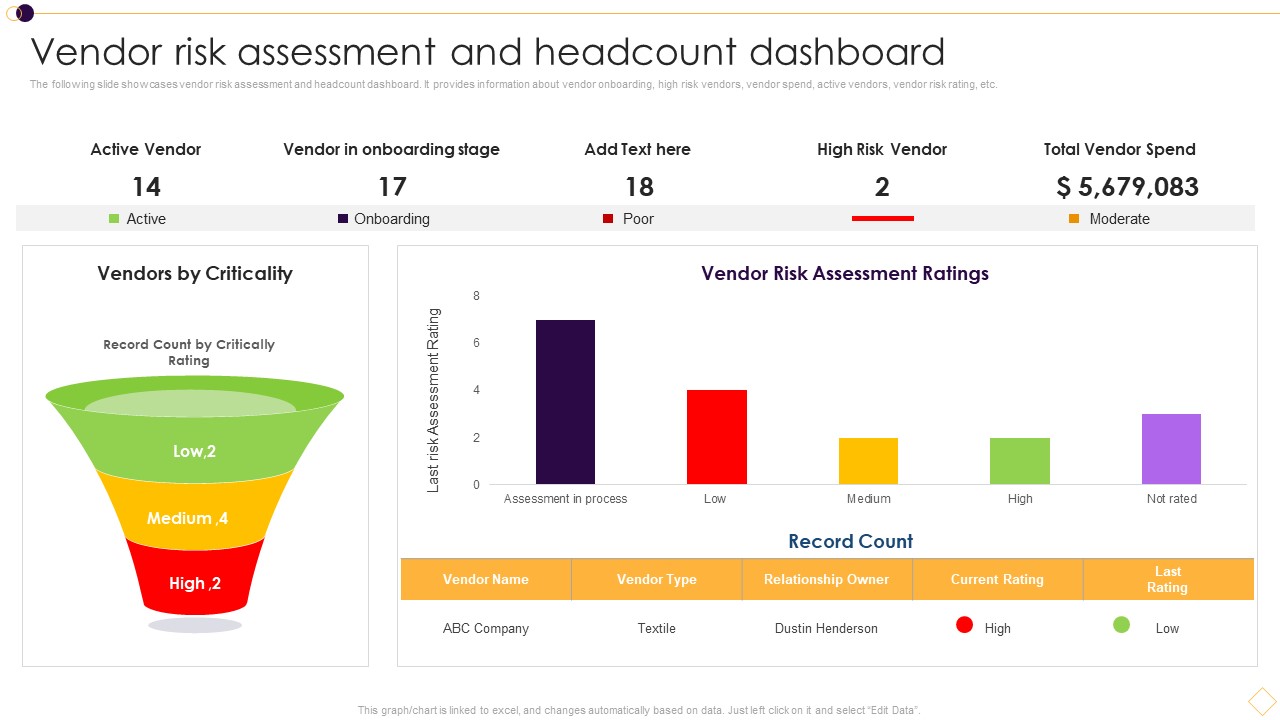The width and height of the screenshot is (1280, 720).
Task: Click the red Low rating bar
Action: tap(717, 437)
